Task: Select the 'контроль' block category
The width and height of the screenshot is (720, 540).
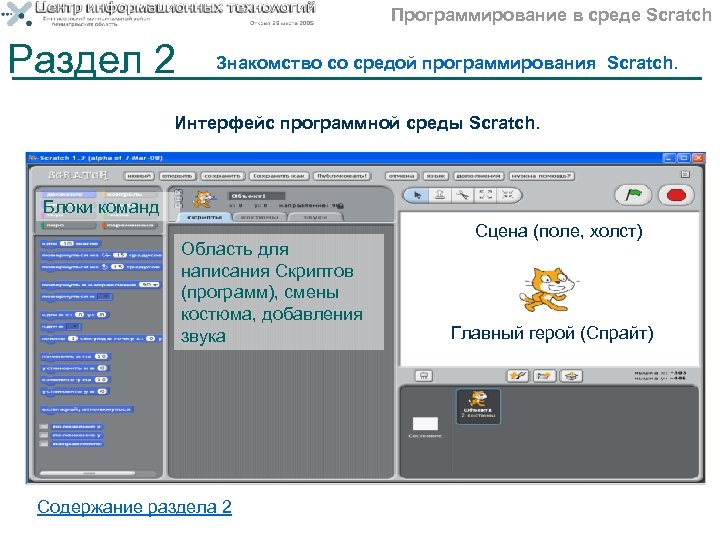Action: [x=130, y=194]
